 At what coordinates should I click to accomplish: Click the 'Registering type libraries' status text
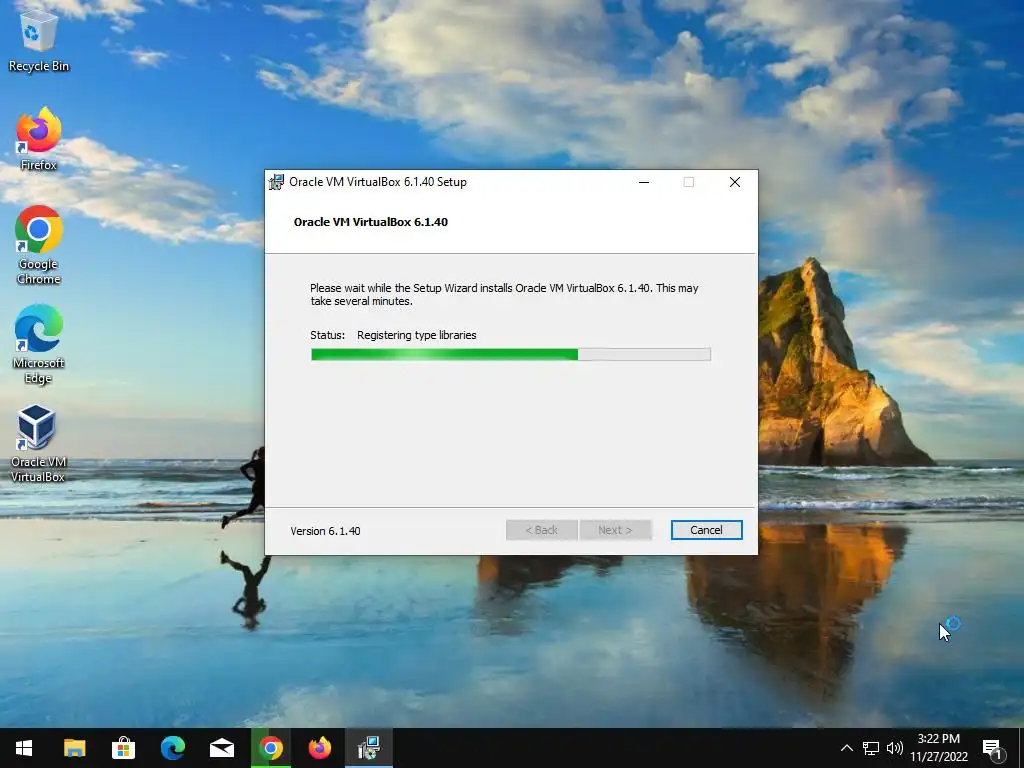(x=417, y=335)
